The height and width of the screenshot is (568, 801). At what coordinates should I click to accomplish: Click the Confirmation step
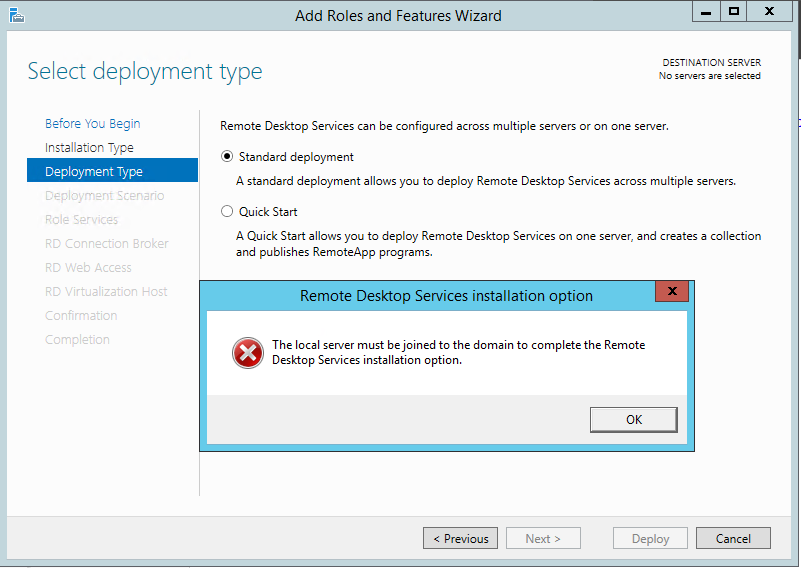pos(81,316)
